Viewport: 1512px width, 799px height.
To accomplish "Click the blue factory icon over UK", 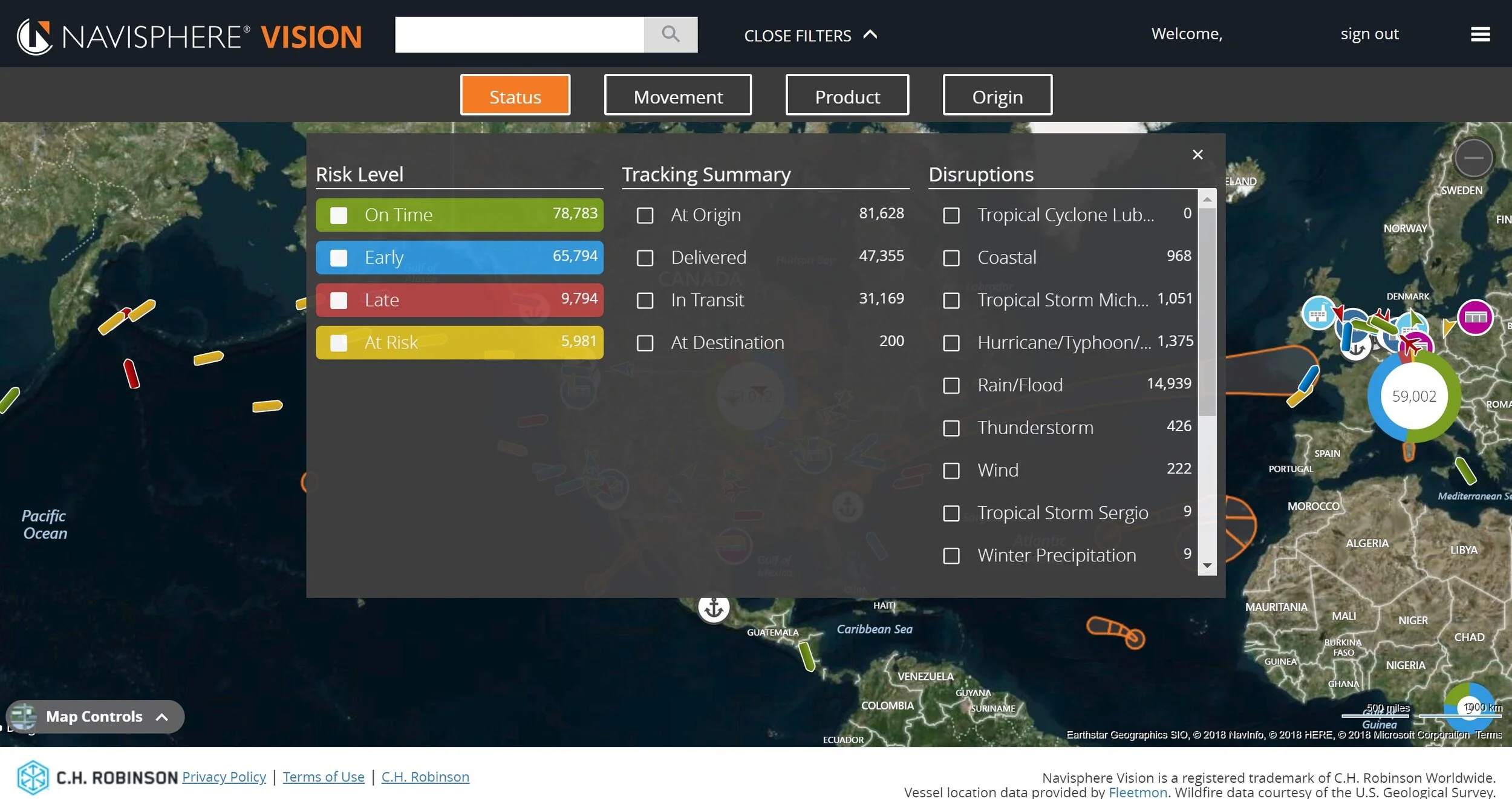I will coord(1318,314).
